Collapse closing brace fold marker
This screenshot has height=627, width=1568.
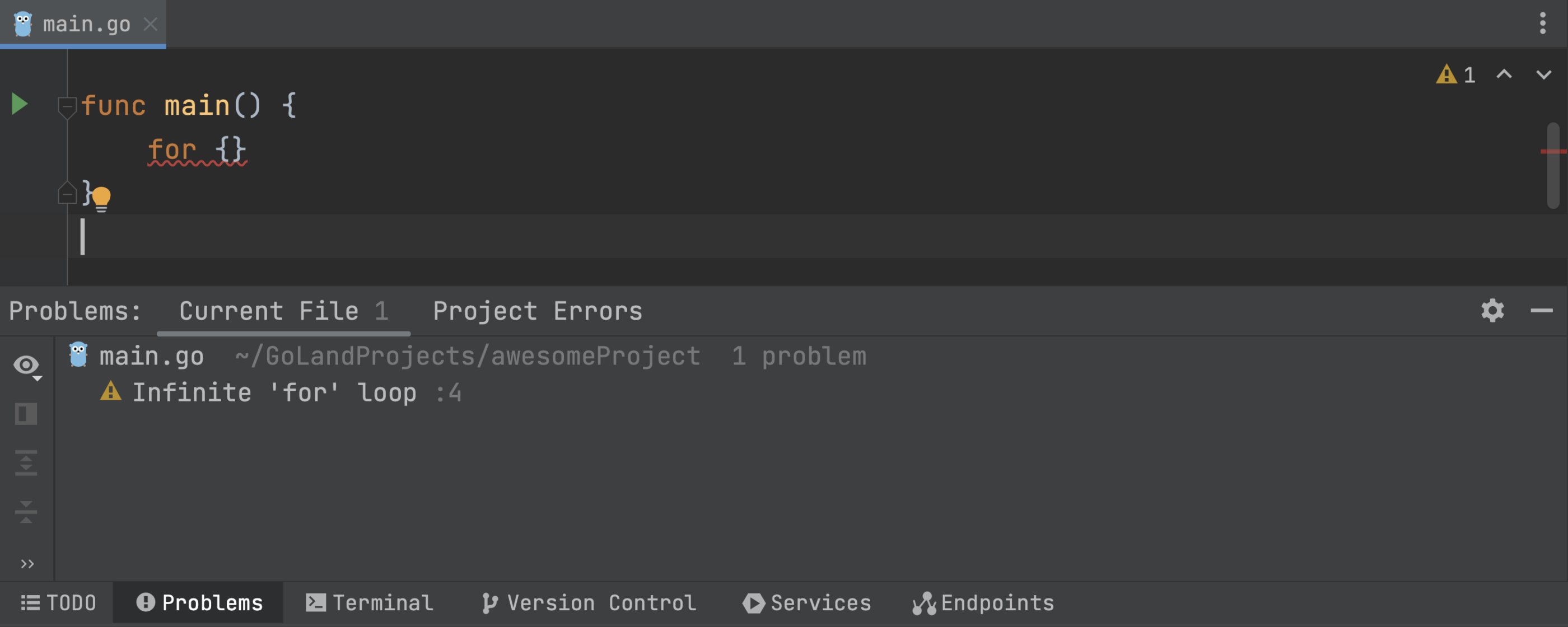pyautogui.click(x=66, y=193)
